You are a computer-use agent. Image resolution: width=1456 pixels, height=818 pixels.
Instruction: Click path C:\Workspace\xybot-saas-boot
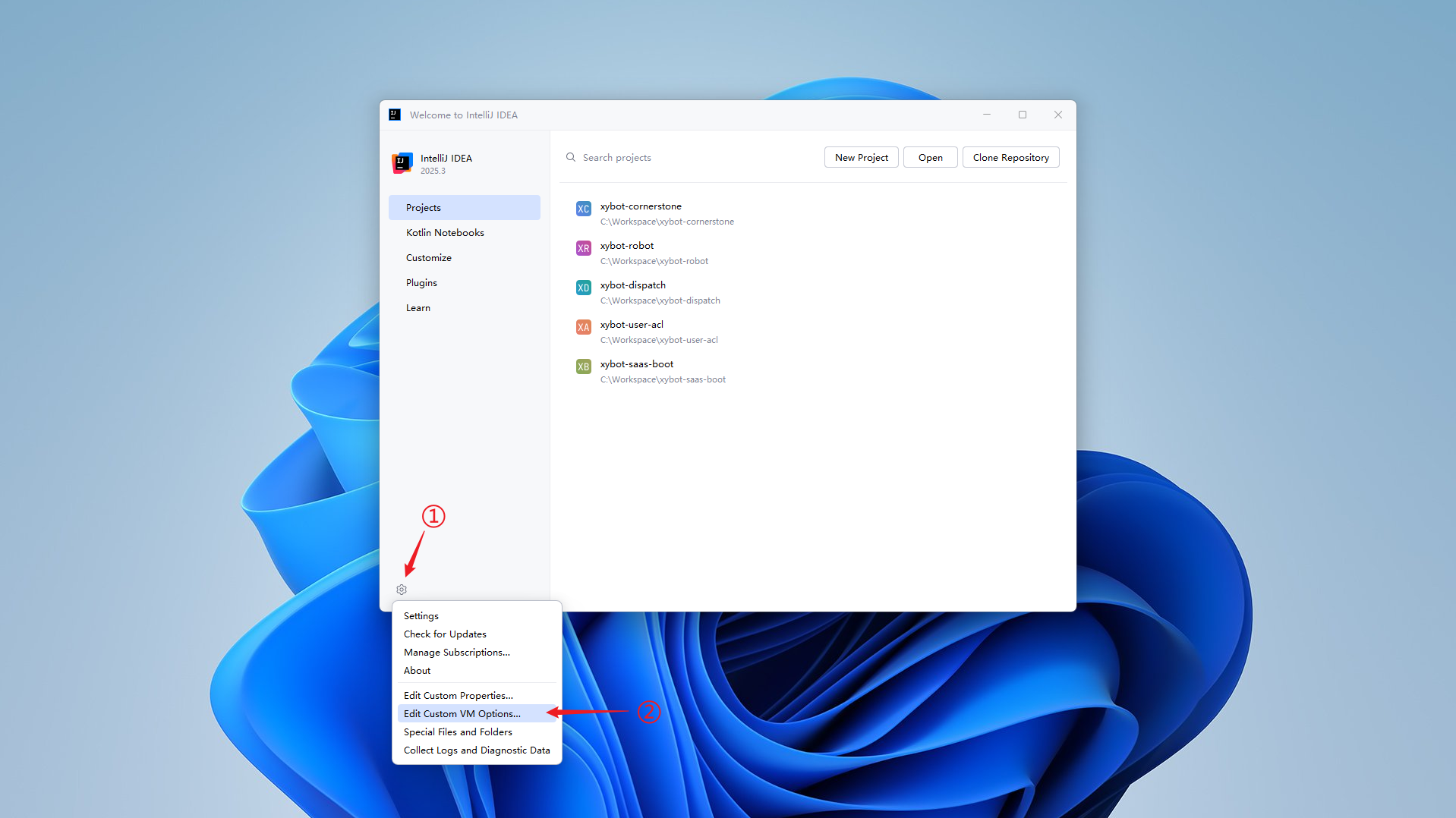coord(663,379)
